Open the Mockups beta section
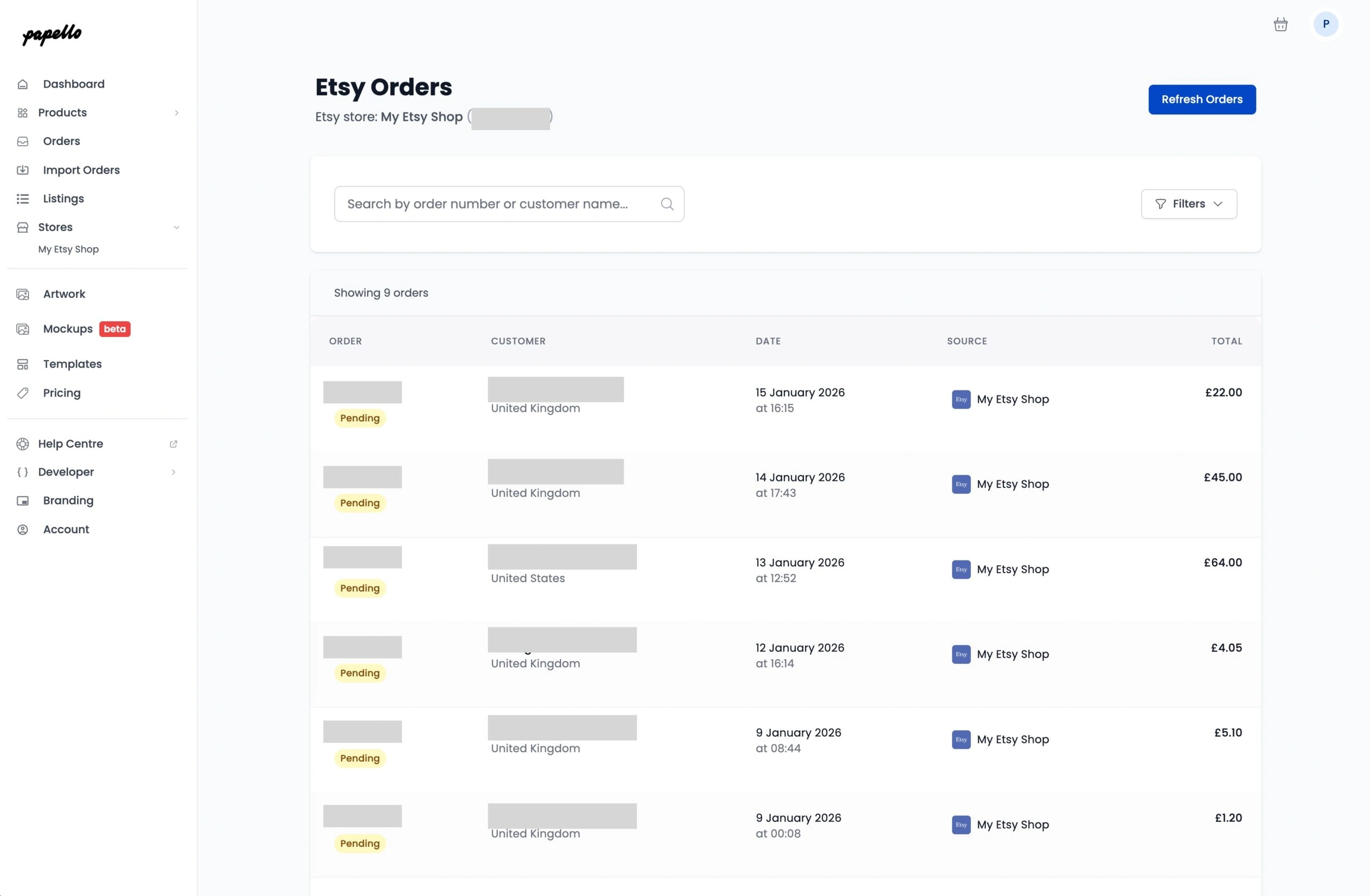 (x=67, y=329)
